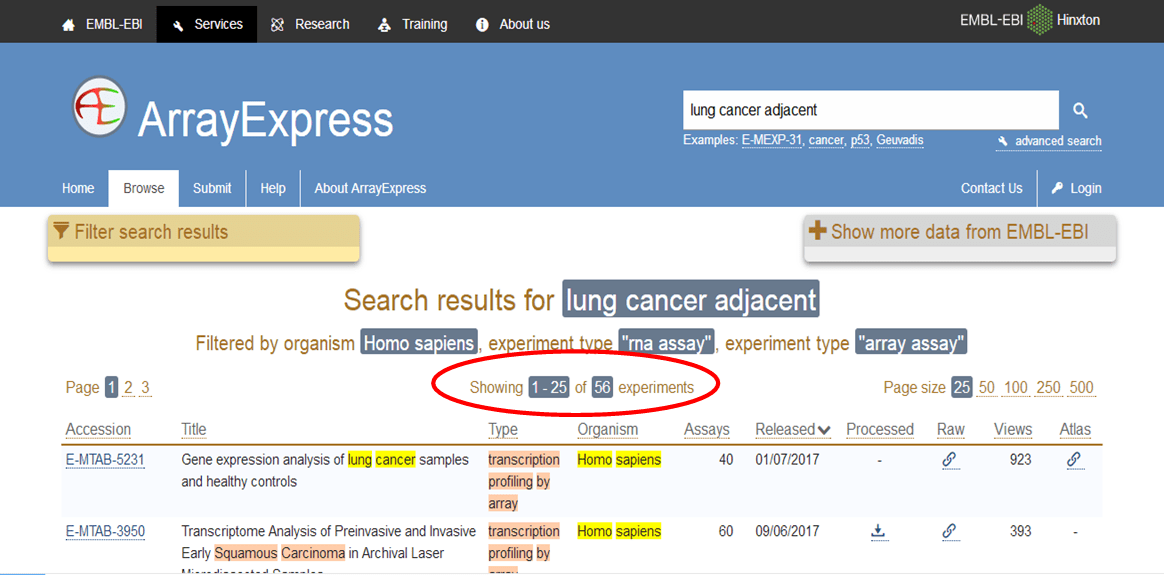Open accession E-MTAB-5231
1164x575 pixels.
tap(105, 460)
